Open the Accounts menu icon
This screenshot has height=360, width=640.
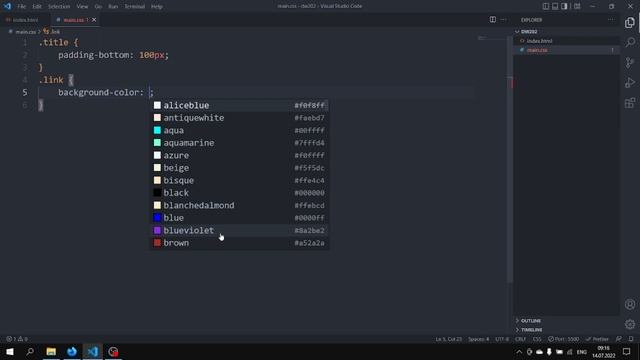tap(630, 304)
